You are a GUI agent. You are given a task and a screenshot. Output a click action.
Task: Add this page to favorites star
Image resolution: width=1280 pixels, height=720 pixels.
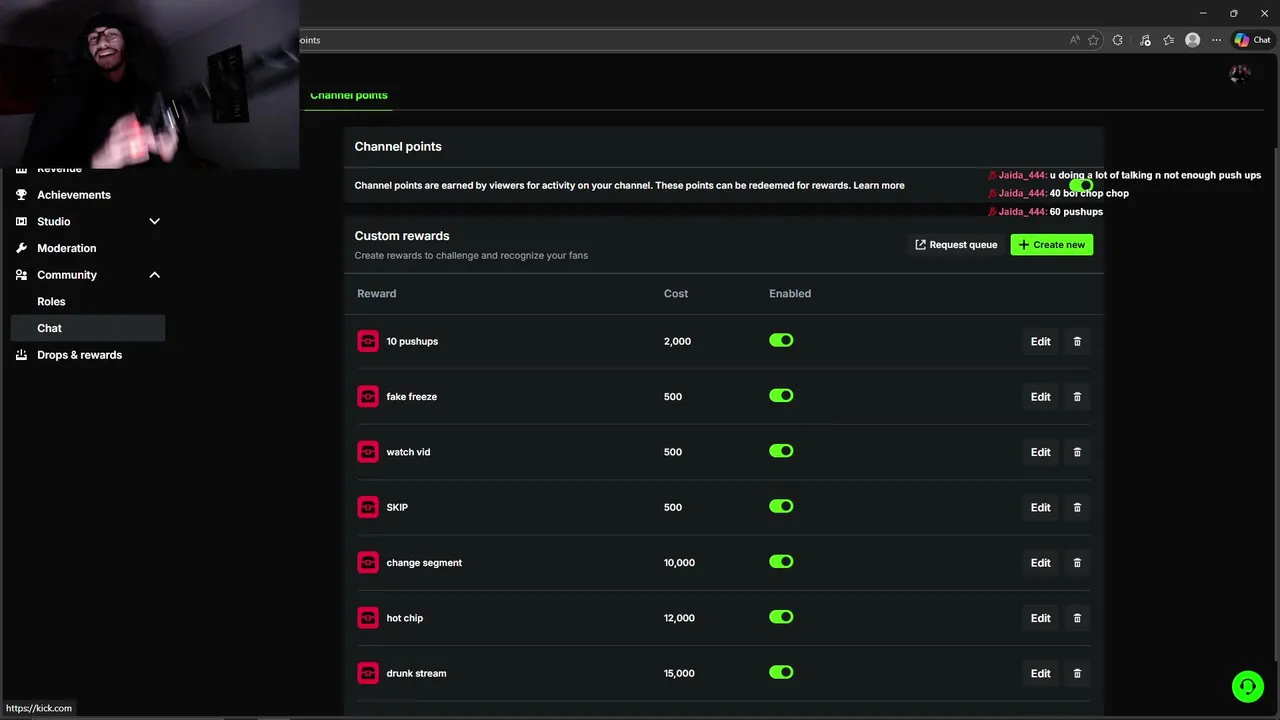click(x=1094, y=40)
